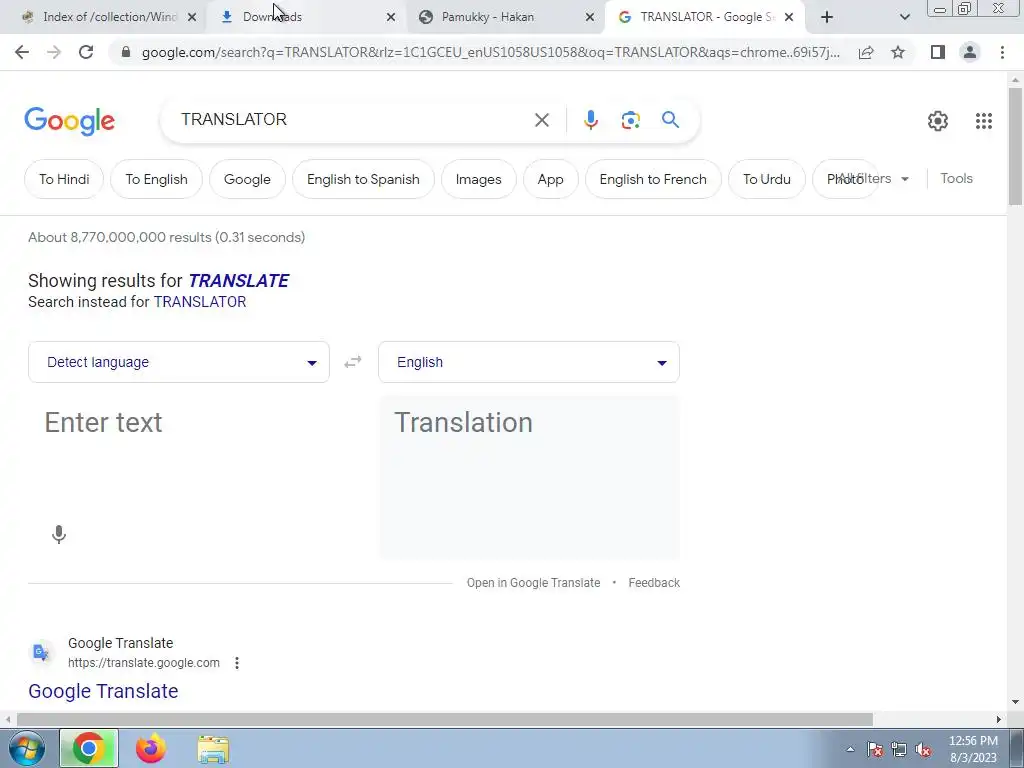Image resolution: width=1024 pixels, height=768 pixels.
Task: Open Google quick settings gear
Action: (x=938, y=121)
